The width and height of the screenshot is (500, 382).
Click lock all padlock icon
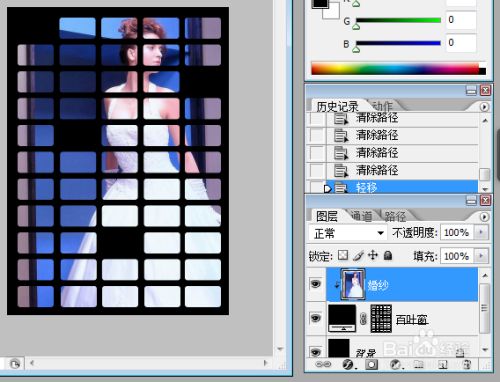[388, 256]
